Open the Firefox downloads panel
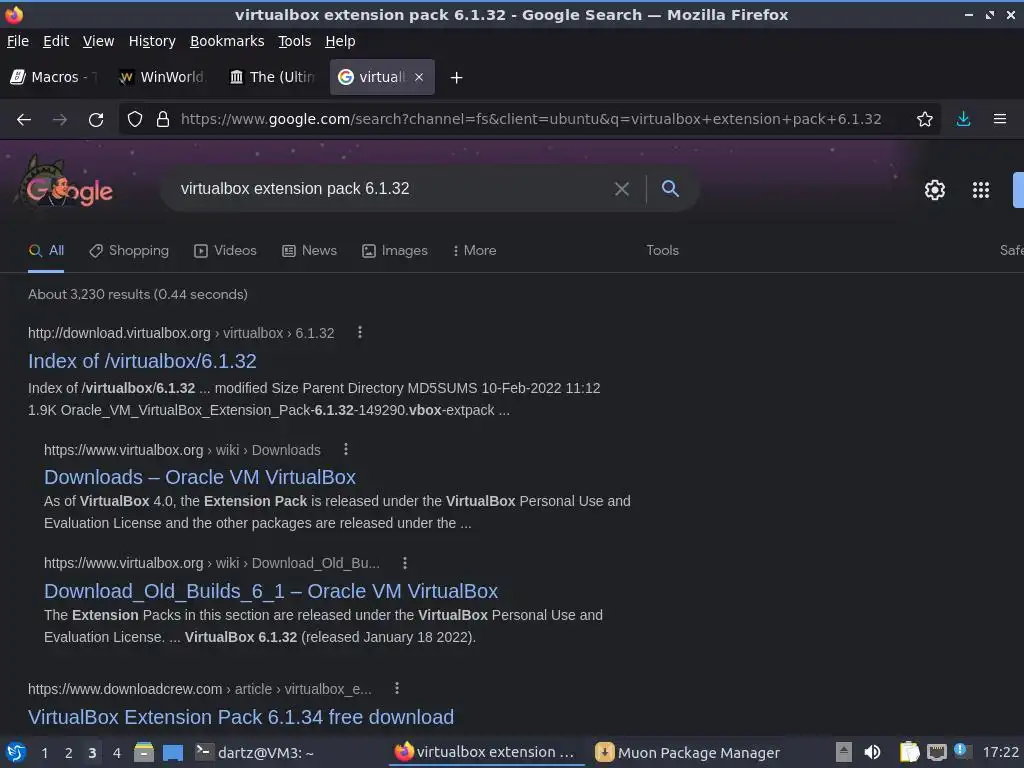Viewport: 1024px width, 768px height. coord(963,120)
